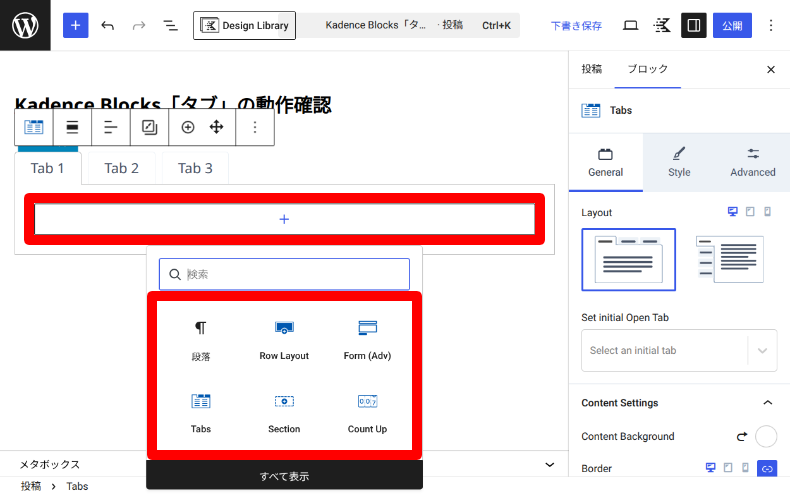Toggle linked Border sides button
The width and height of the screenshot is (790, 496).
pyautogui.click(x=767, y=469)
